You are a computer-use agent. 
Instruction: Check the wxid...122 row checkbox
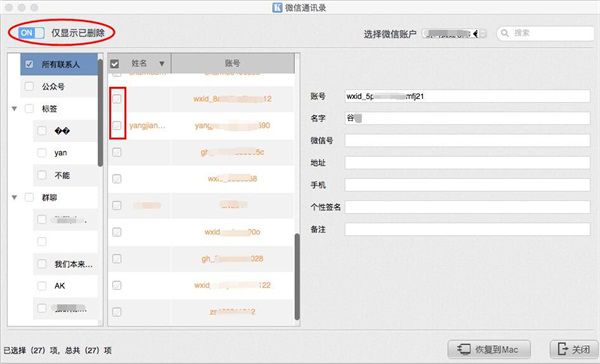click(117, 286)
